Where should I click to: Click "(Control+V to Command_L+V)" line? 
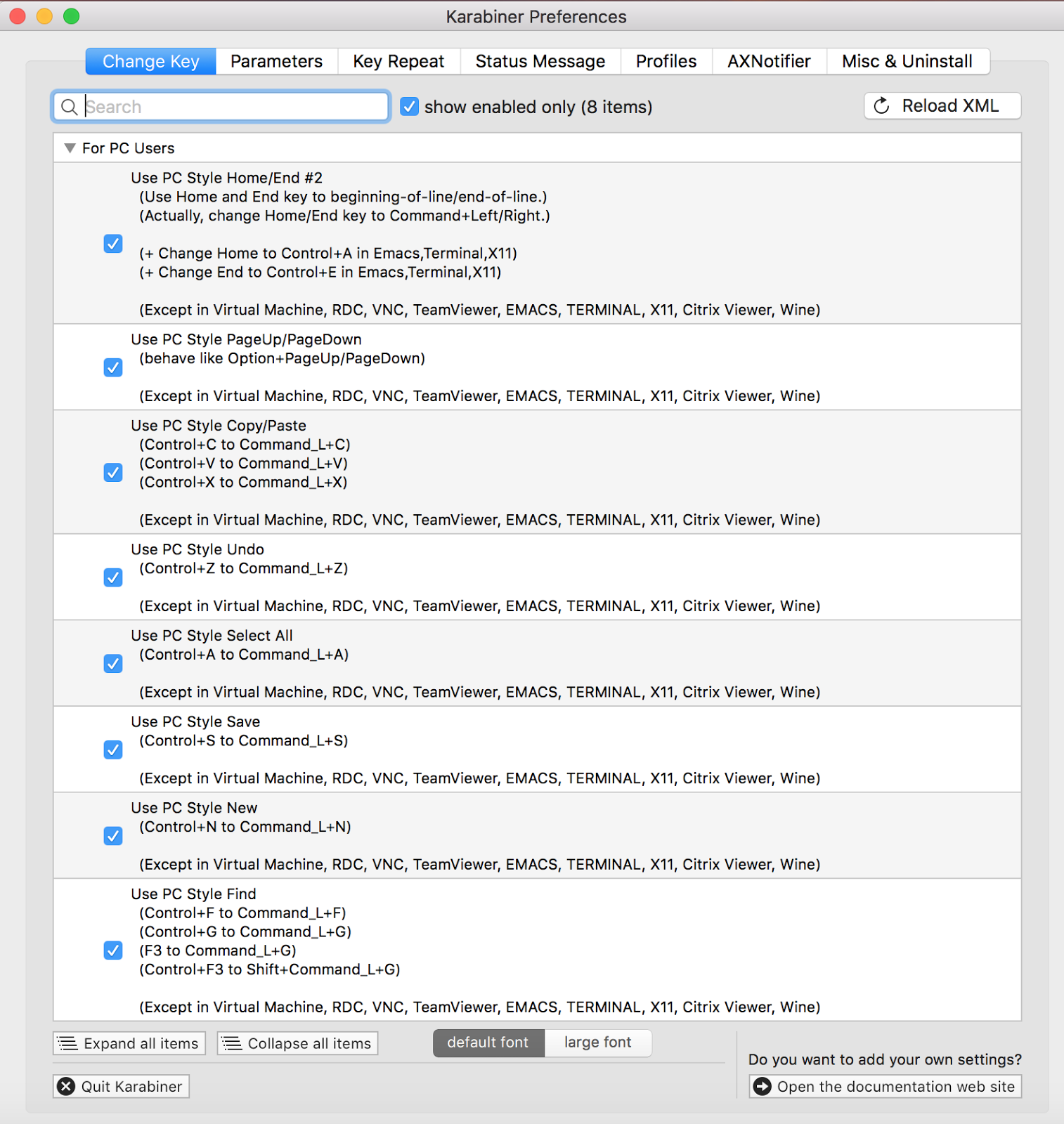point(243,464)
